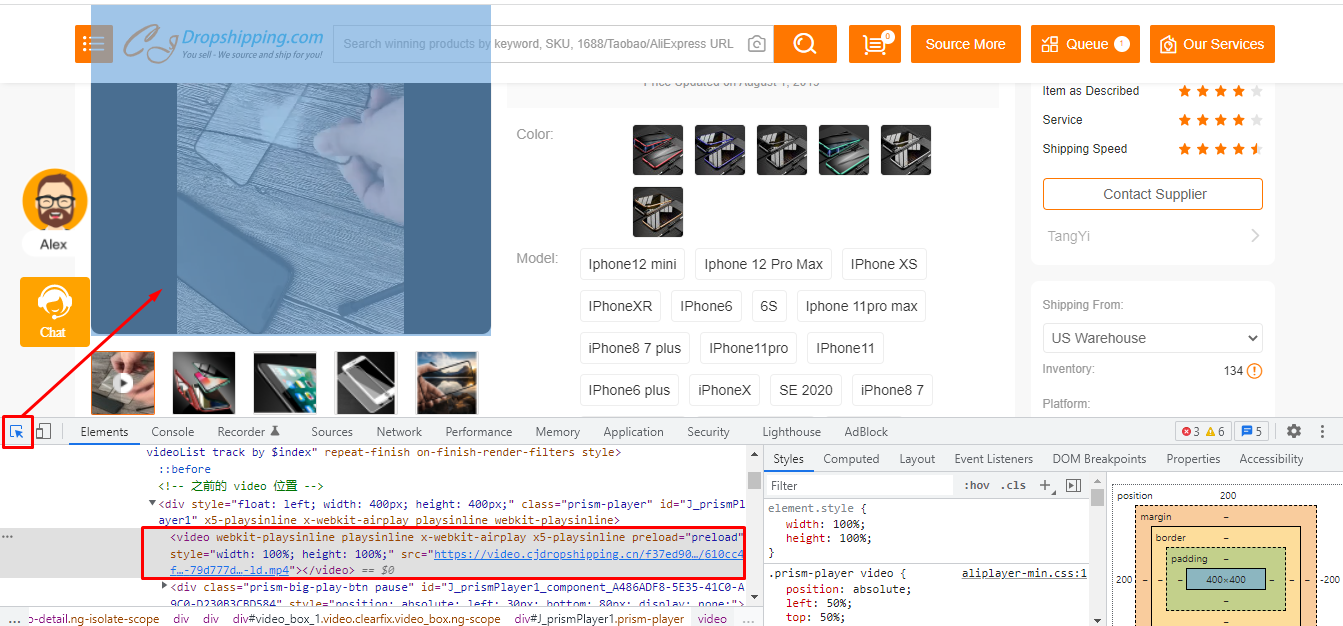Open the AdBlock tab
This screenshot has height=626, width=1343.
pos(866,432)
